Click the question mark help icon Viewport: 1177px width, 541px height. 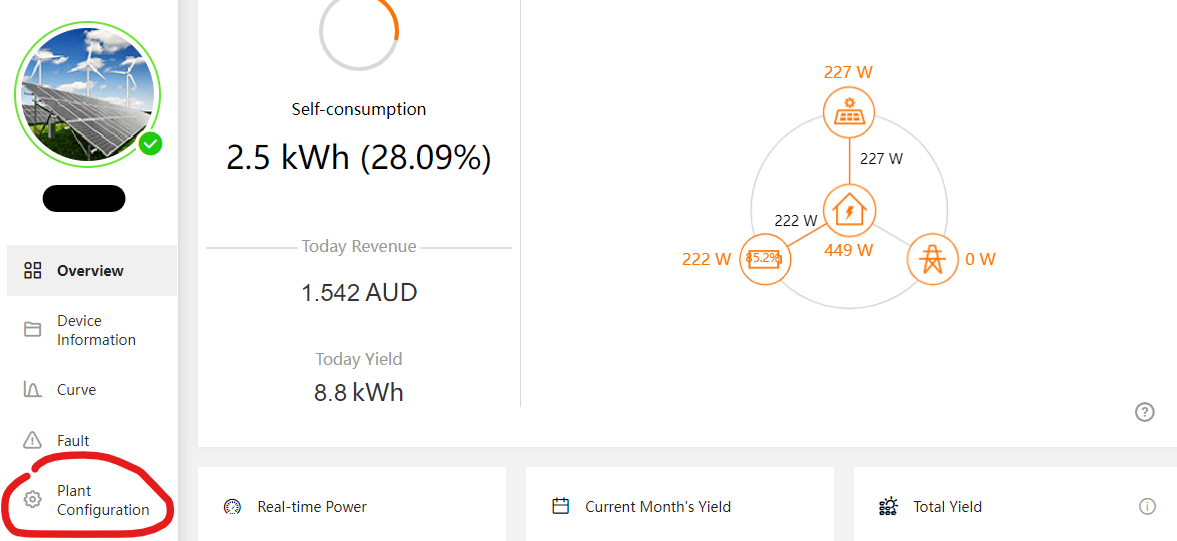pos(1144,412)
